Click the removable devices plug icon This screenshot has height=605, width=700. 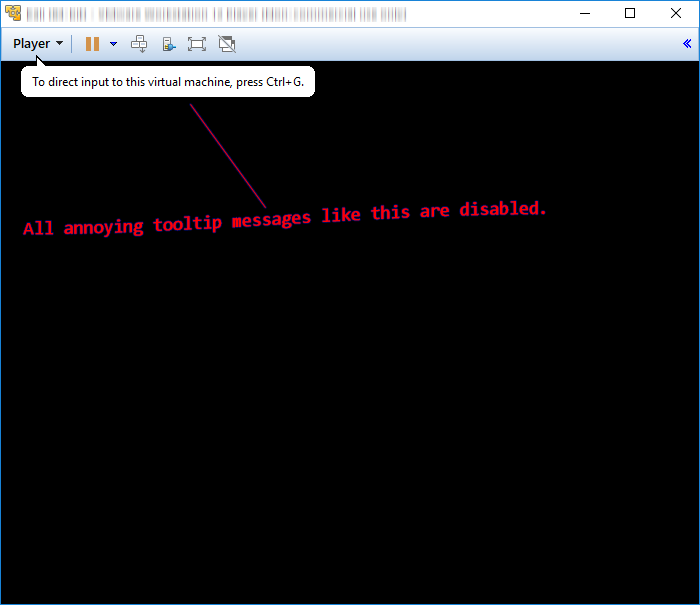pyautogui.click(x=169, y=44)
